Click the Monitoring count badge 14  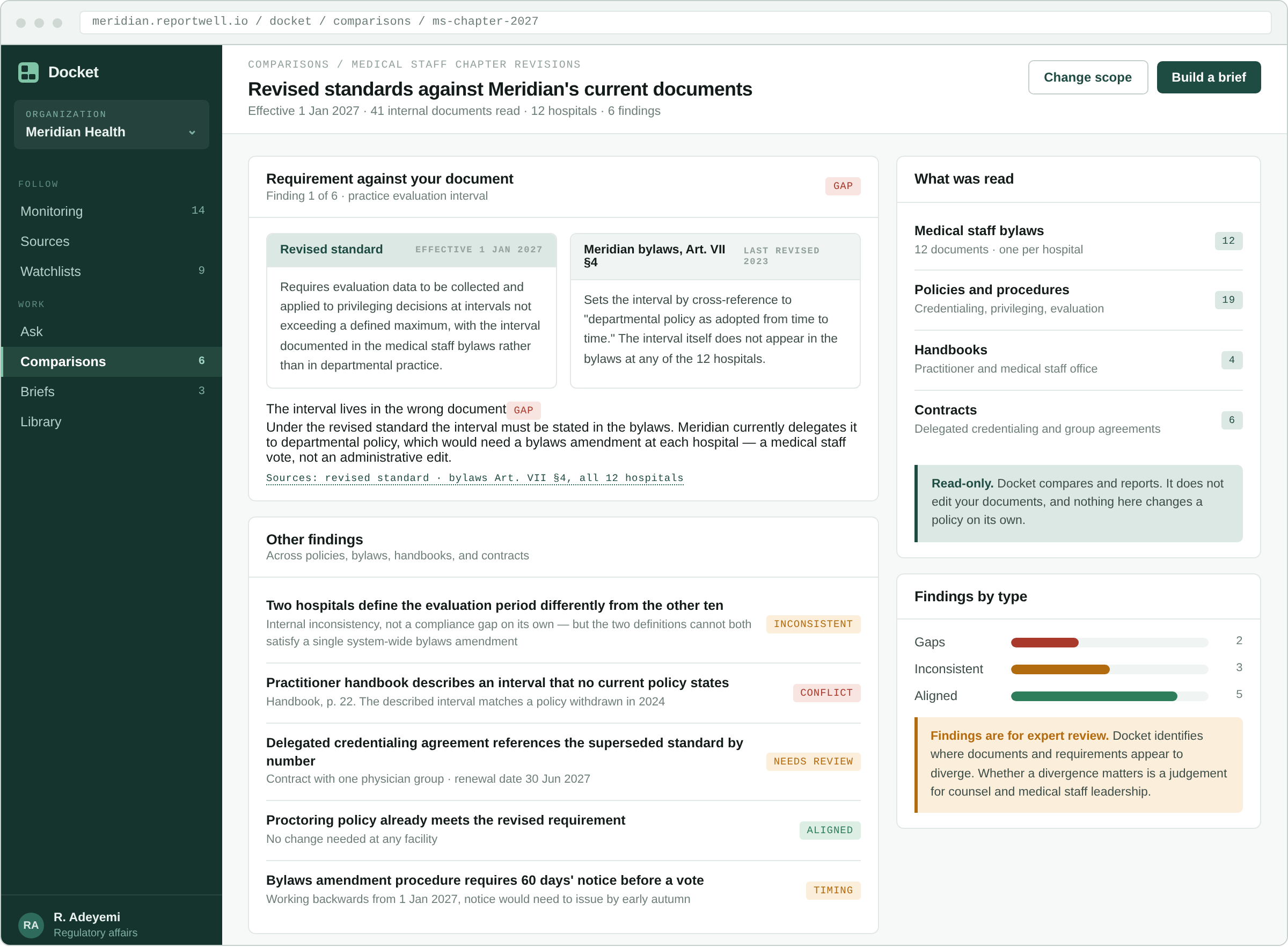pos(197,210)
